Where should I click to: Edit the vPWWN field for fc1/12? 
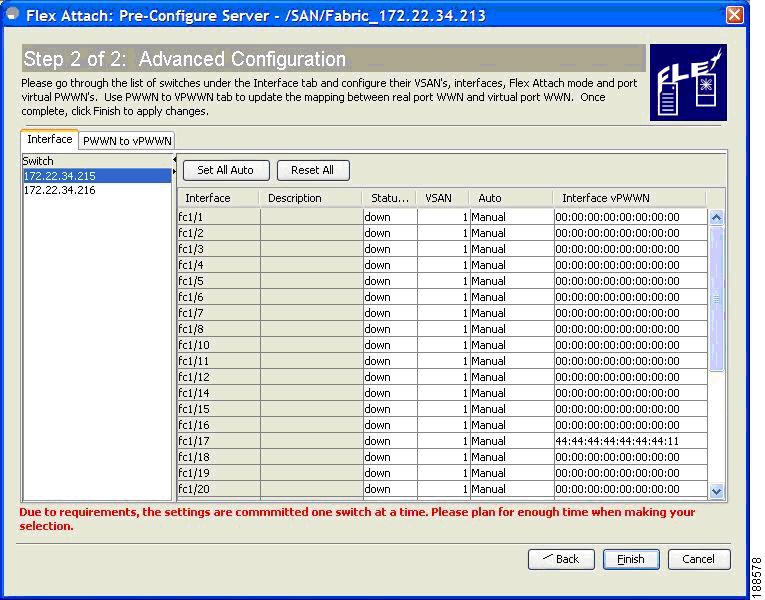[x=630, y=377]
